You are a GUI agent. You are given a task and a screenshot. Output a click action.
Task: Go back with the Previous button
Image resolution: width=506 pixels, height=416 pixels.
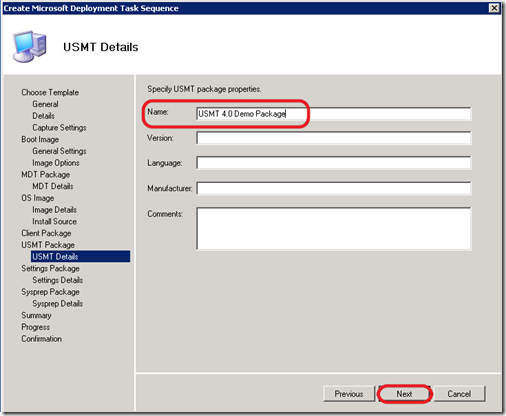(349, 394)
